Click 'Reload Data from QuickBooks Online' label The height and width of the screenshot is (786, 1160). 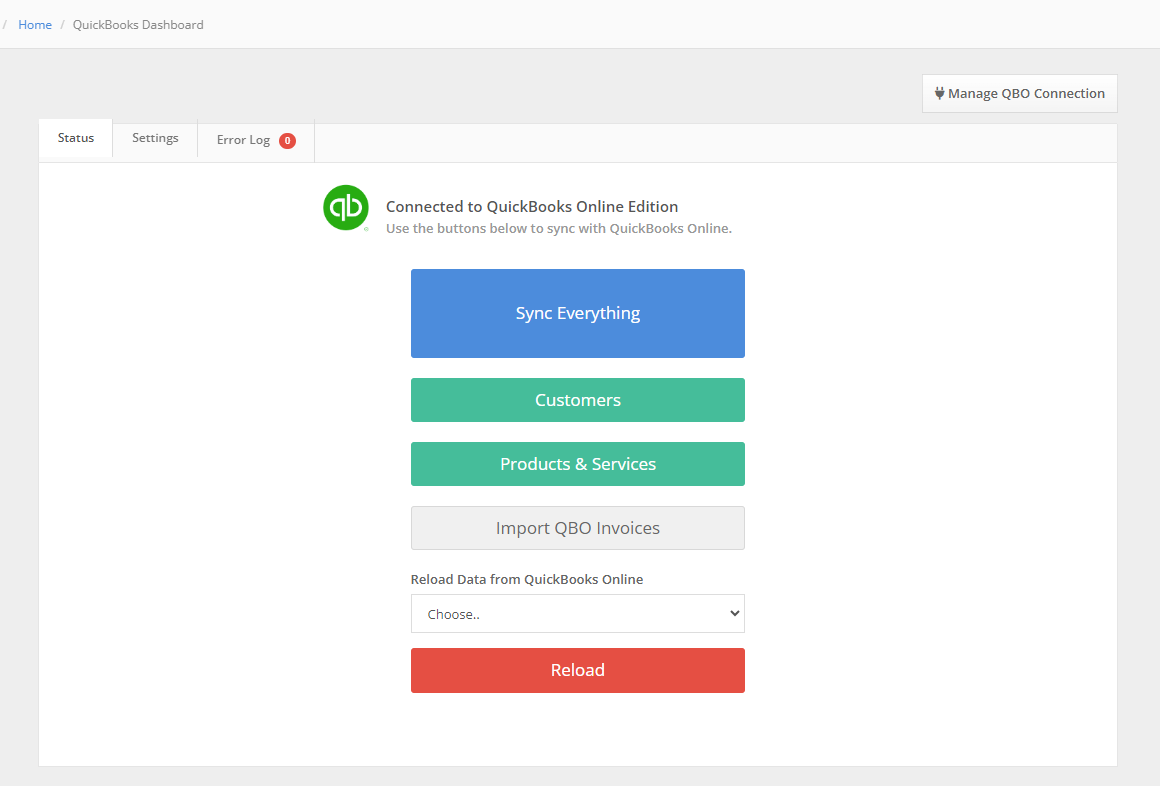[527, 580]
